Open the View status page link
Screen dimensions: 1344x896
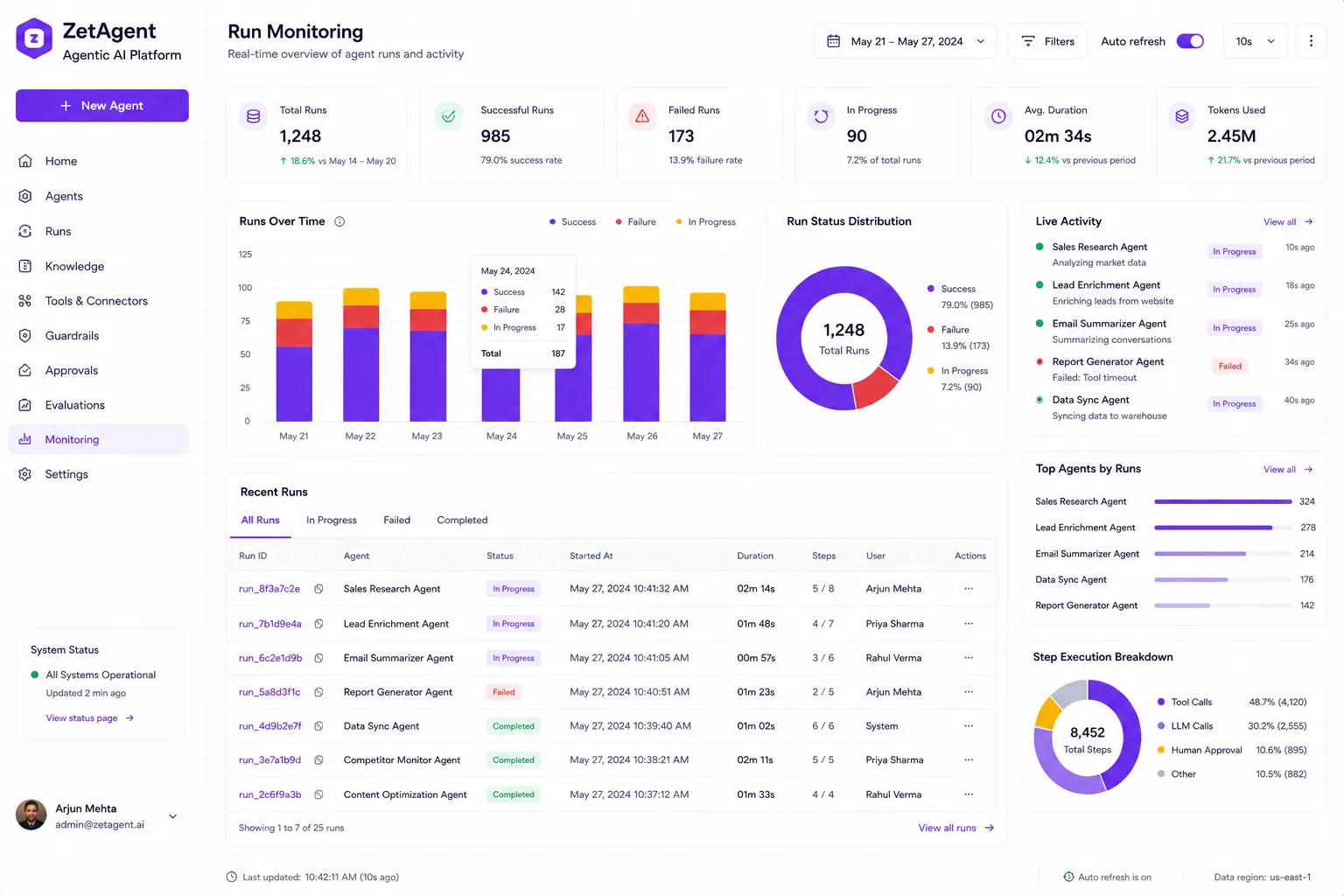[x=90, y=718]
